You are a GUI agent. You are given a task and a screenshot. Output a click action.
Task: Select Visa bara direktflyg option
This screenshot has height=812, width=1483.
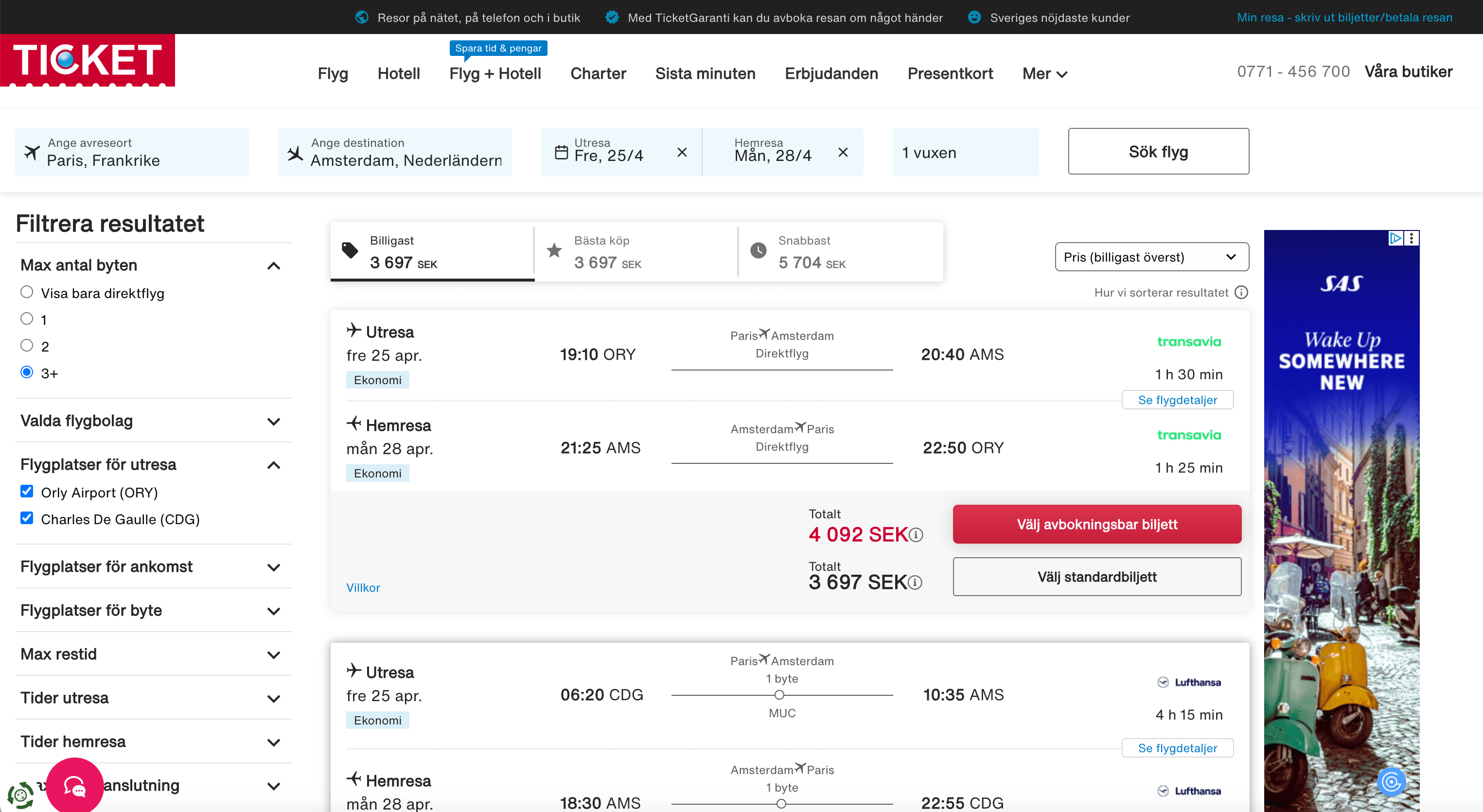26,292
